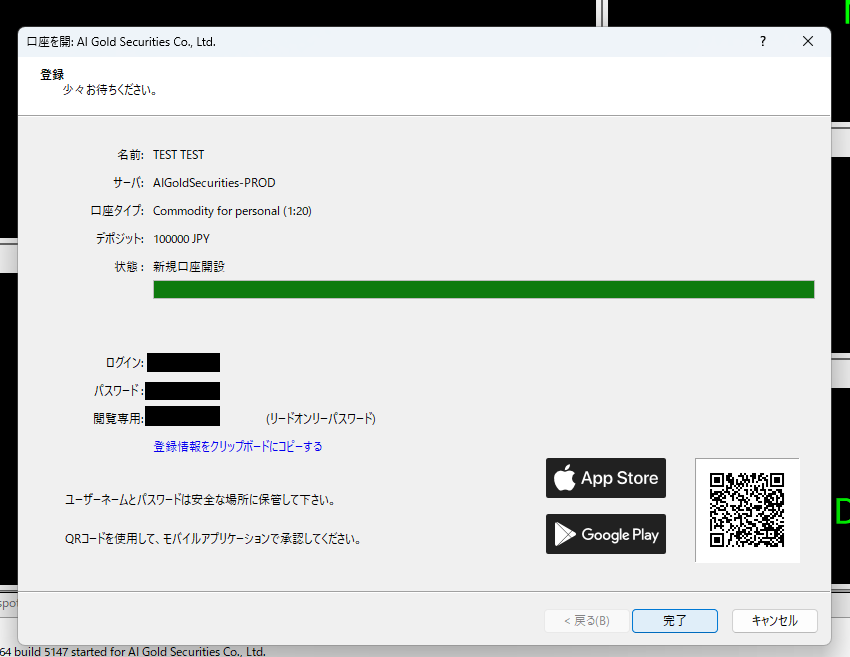This screenshot has width=850, height=657.
Task: Copy registration info via 登録情報をクリップボードにコピーする link
Action: [x=238, y=446]
